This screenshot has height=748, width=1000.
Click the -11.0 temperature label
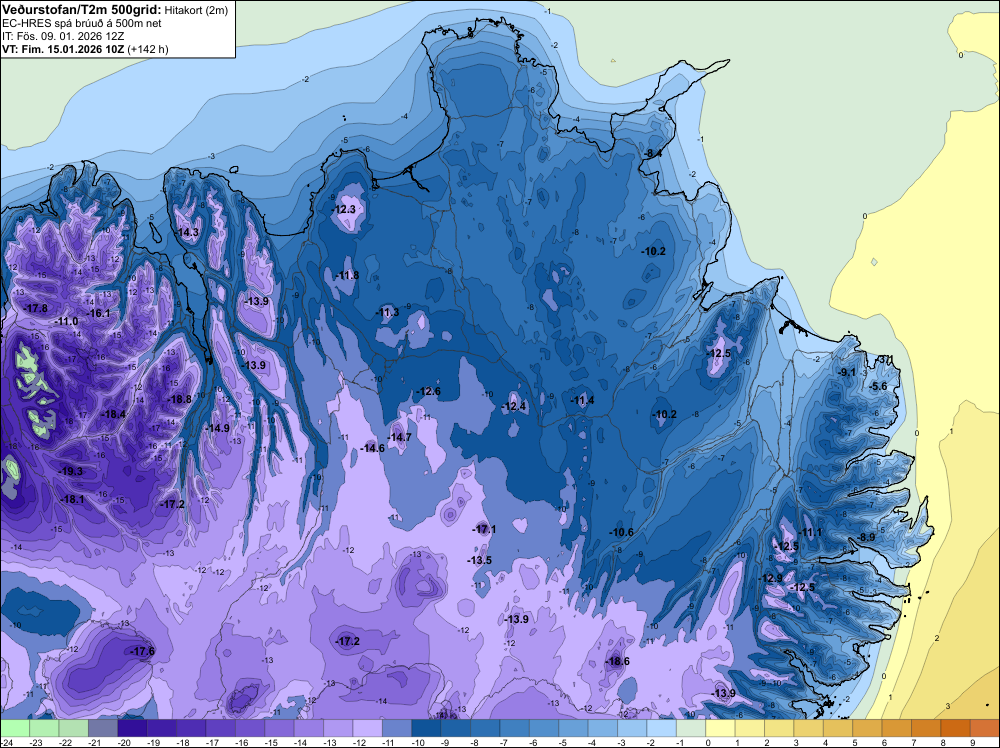(66, 321)
